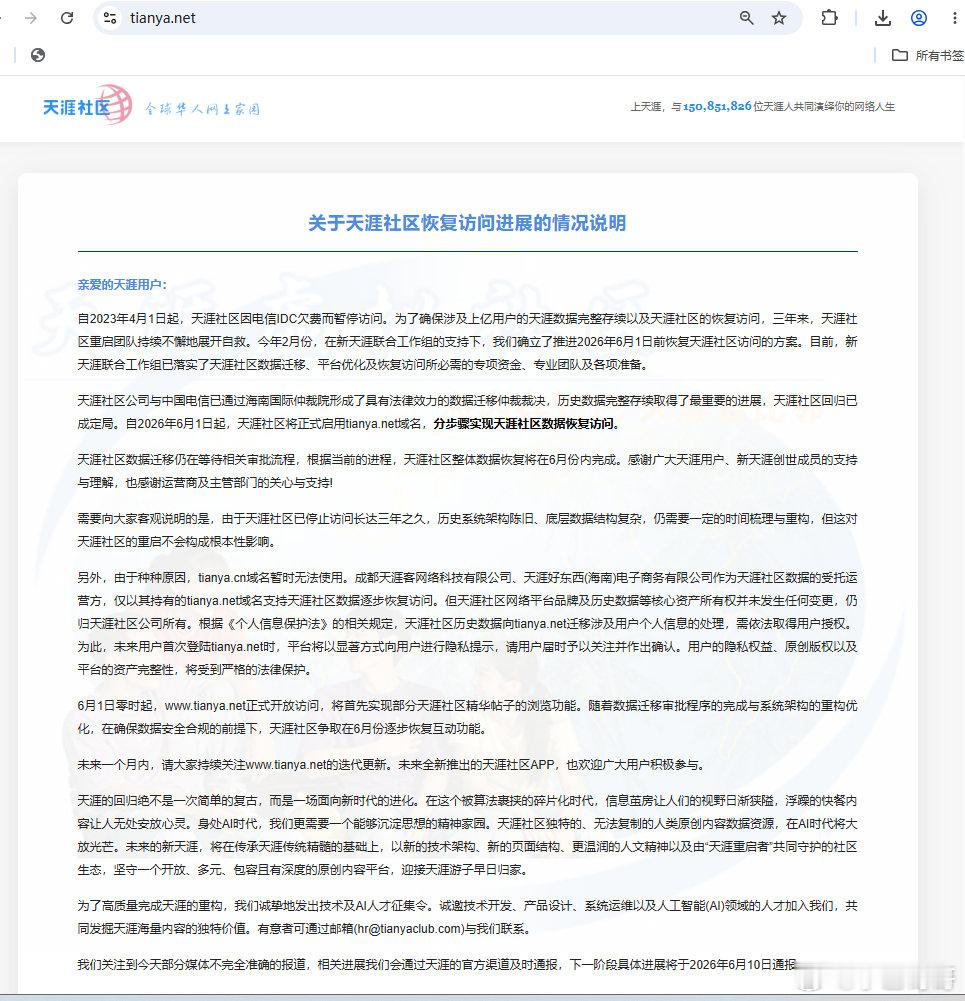The image size is (965, 1001).
Task: Click the paragraph starting 我们关注到今天部分媒体
Action: [x=437, y=964]
